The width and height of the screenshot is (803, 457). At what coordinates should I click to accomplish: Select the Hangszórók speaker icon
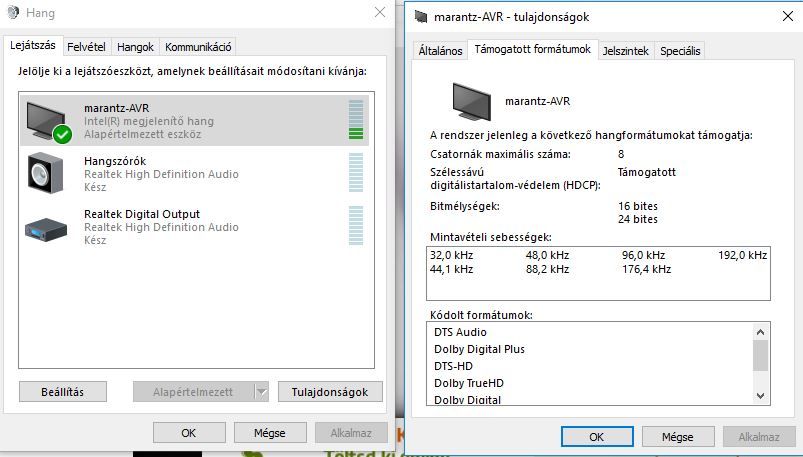tap(46, 173)
